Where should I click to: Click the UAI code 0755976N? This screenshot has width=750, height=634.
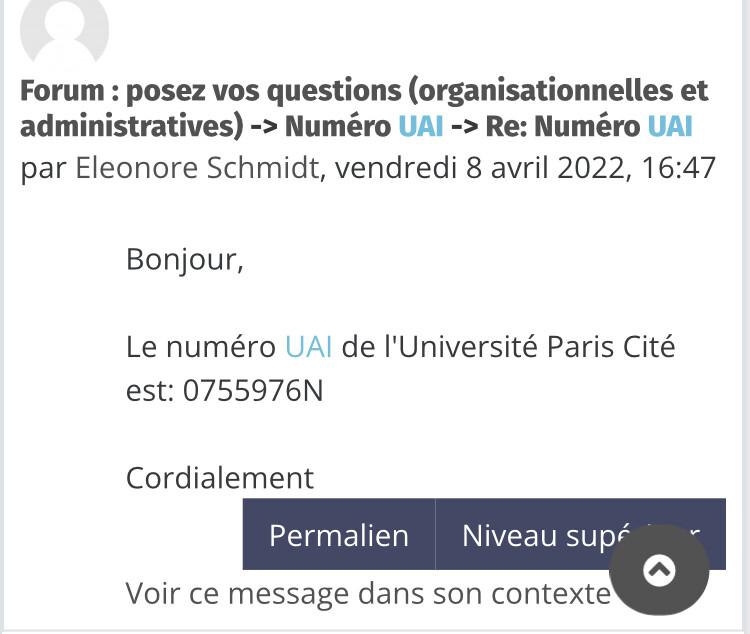click(x=254, y=390)
